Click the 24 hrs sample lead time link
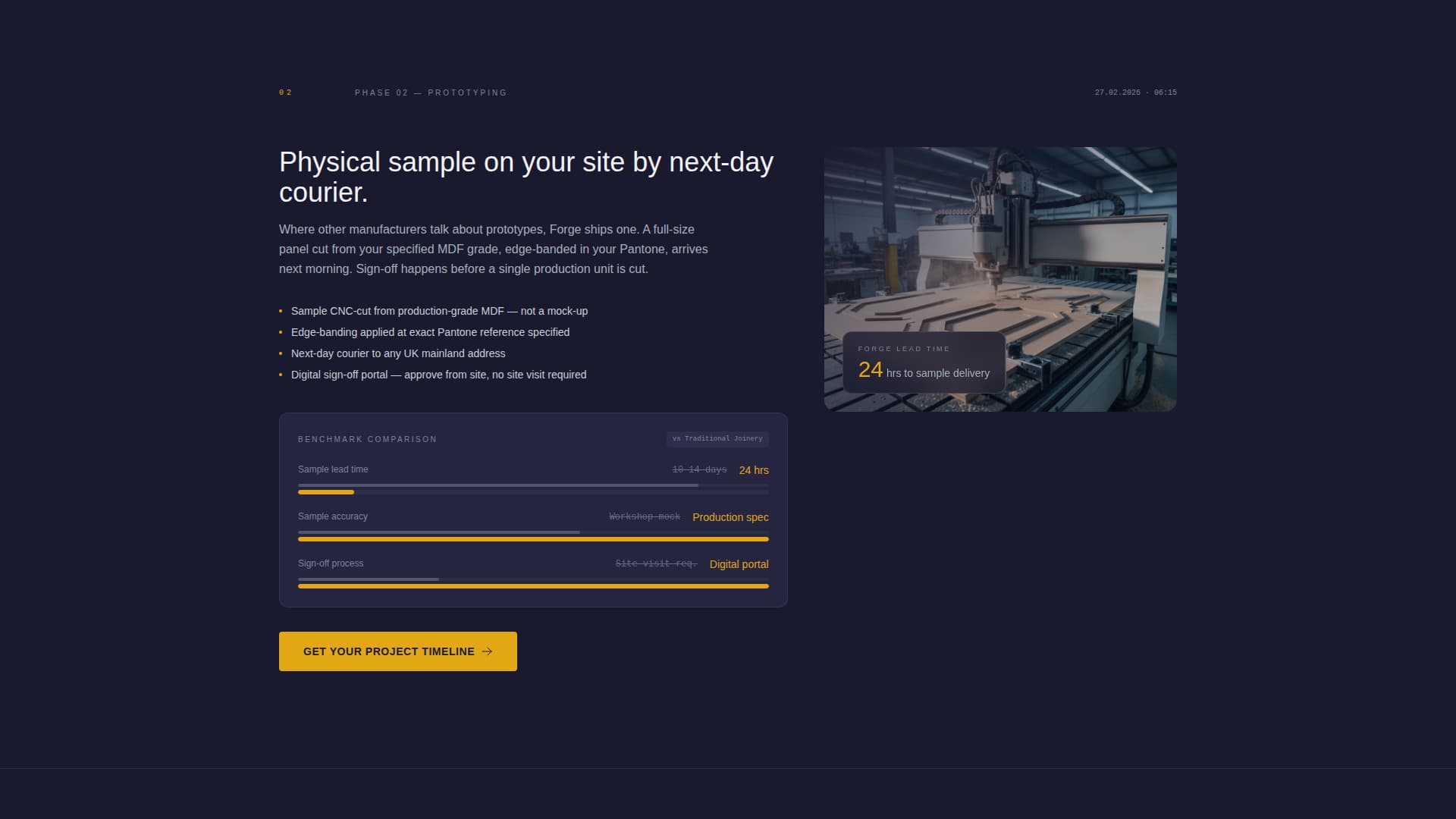The image size is (1456, 819). pyautogui.click(x=753, y=470)
